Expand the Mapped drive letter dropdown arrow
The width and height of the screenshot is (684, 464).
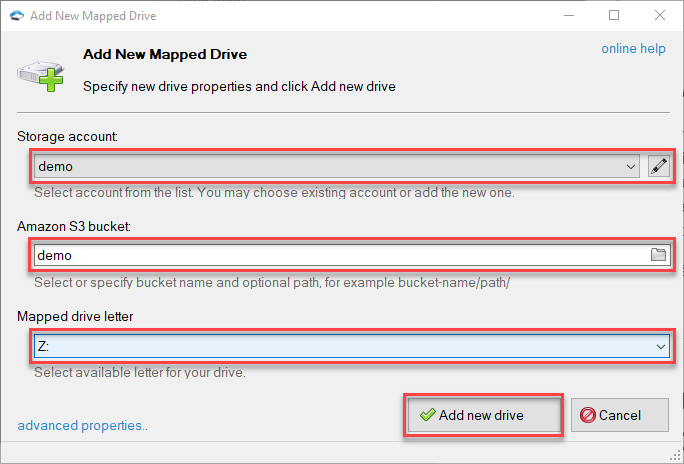[660, 345]
